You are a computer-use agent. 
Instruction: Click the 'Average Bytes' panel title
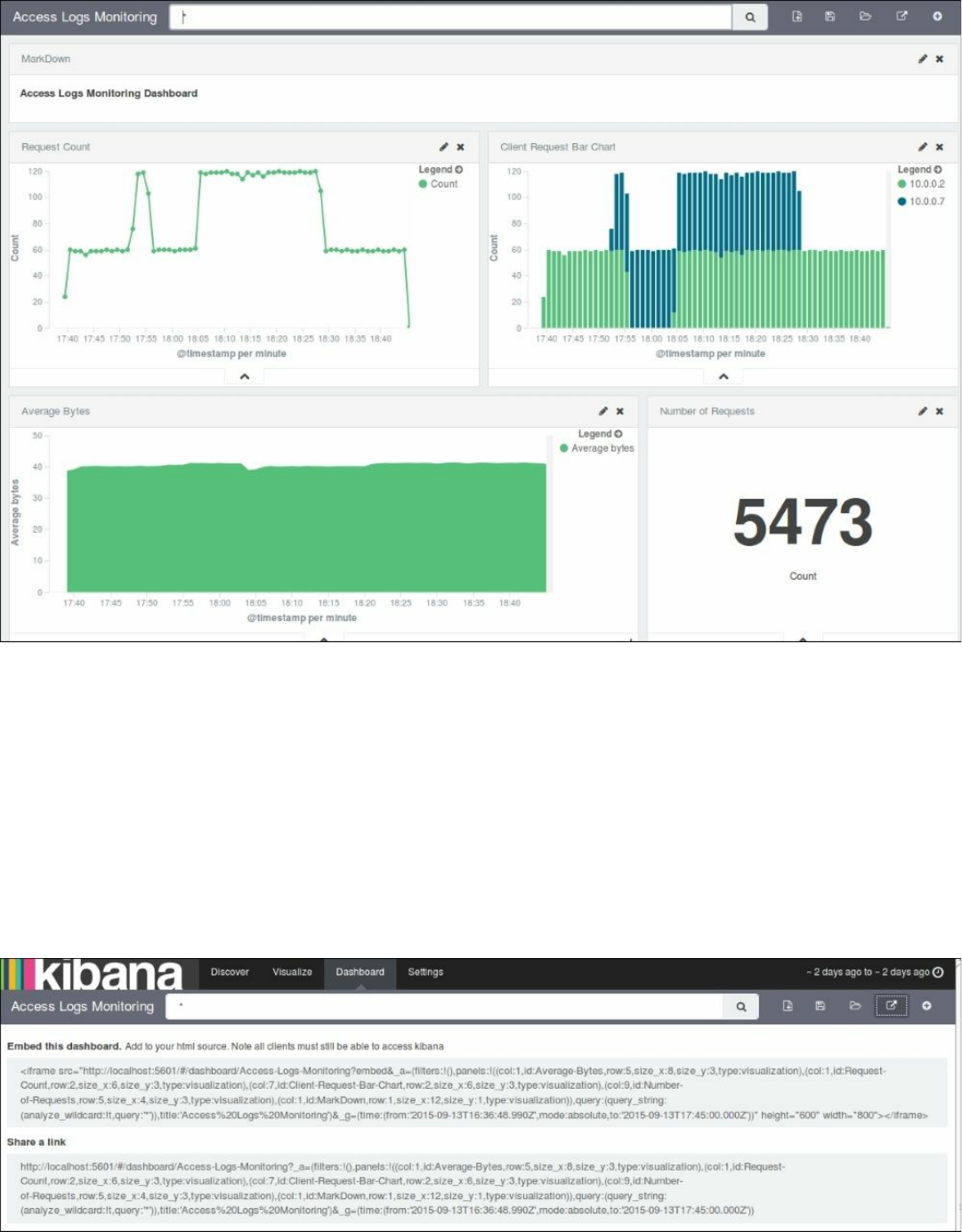pos(55,411)
